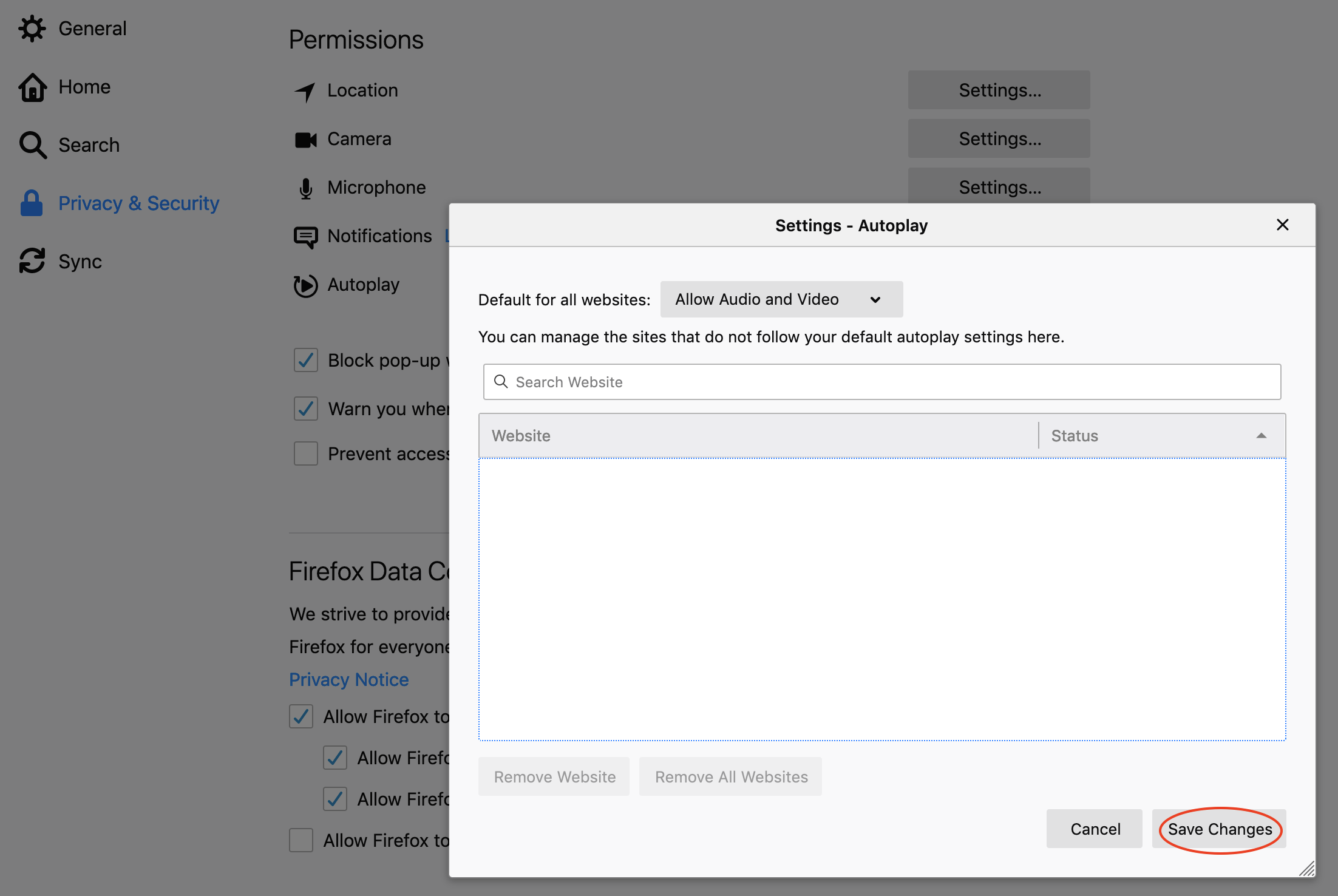Image resolution: width=1338 pixels, height=896 pixels.
Task: Click the Search magnifier icon in sidebar
Action: pyautogui.click(x=32, y=145)
